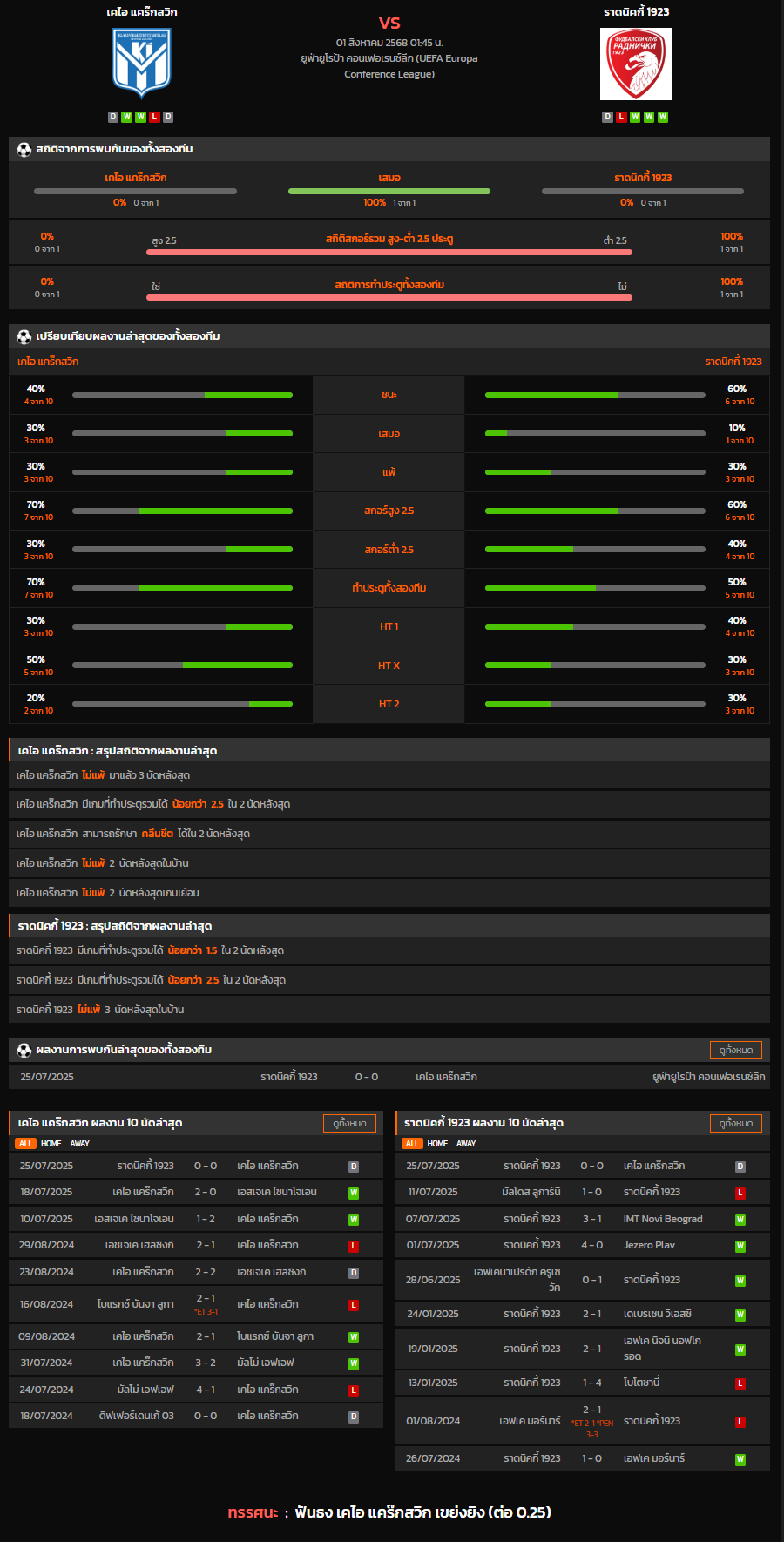This screenshot has height=1542, width=784.
Task: Click W badge on Klaksvík 09/08/2024 row
Action: (354, 1337)
